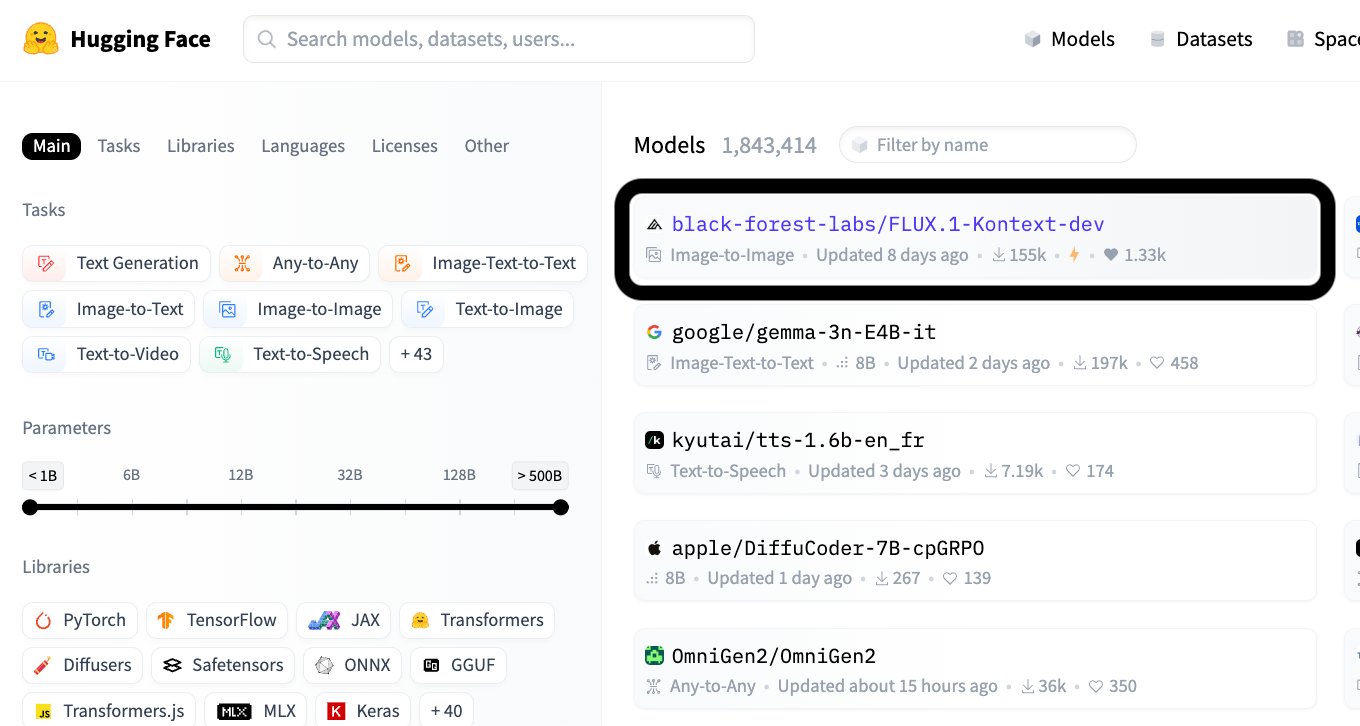The width and height of the screenshot is (1360, 726).
Task: Toggle the TensorFlow library filter
Action: click(x=217, y=621)
